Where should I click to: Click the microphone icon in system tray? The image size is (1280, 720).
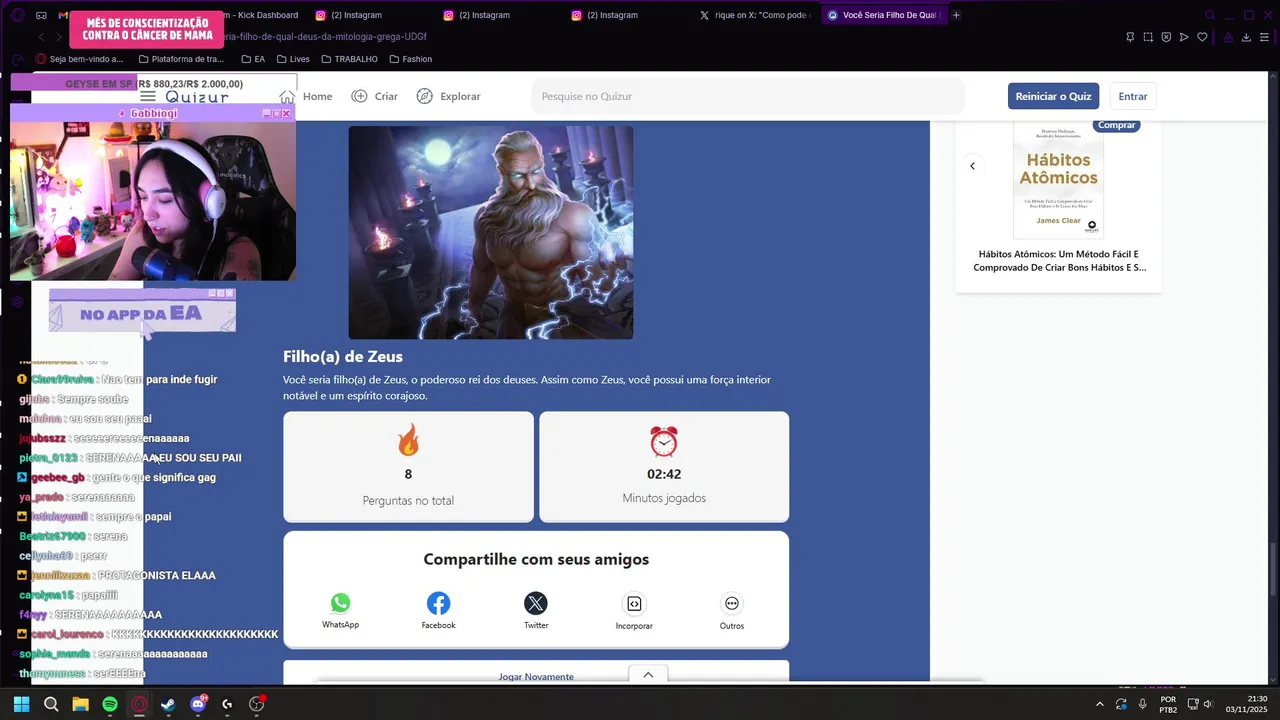[1142, 704]
